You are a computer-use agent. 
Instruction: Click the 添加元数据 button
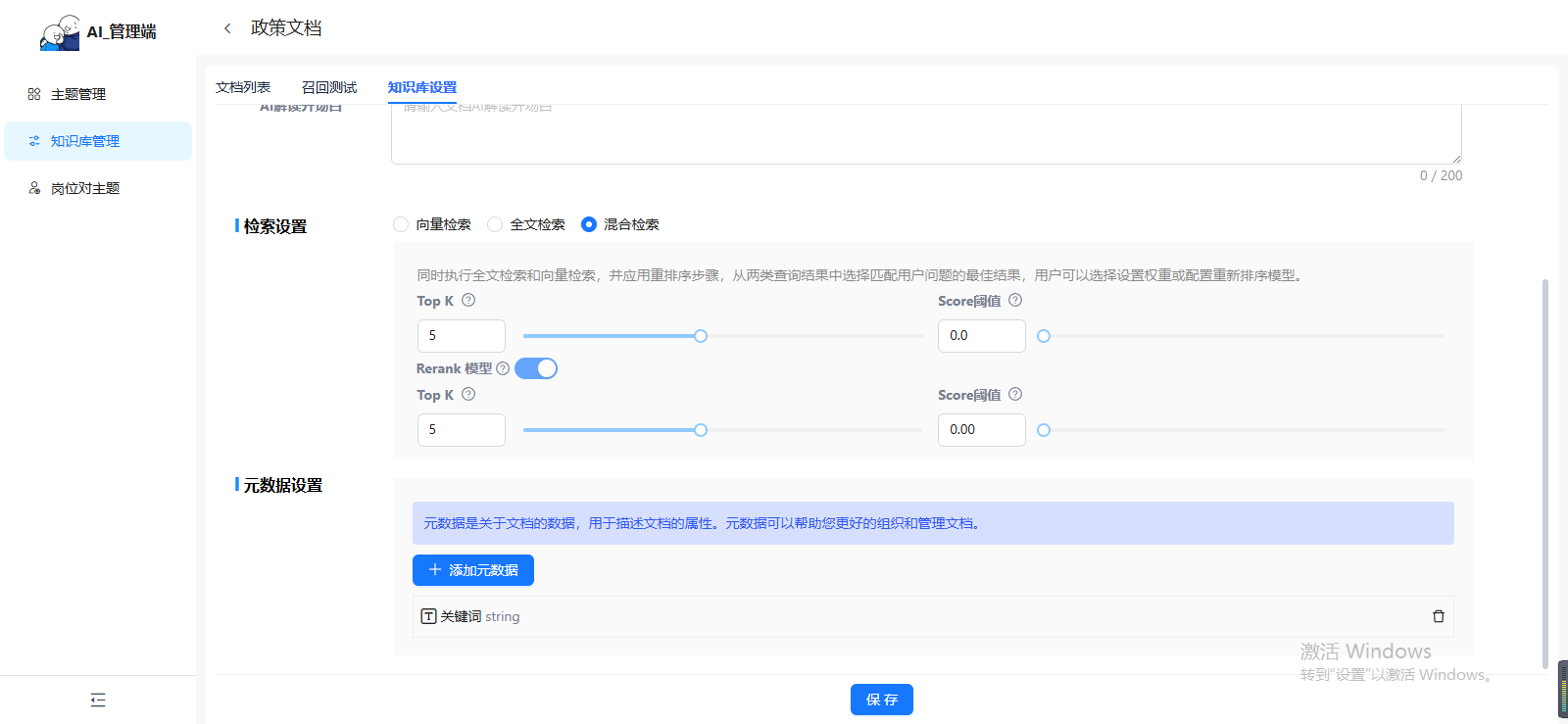pyautogui.click(x=473, y=570)
